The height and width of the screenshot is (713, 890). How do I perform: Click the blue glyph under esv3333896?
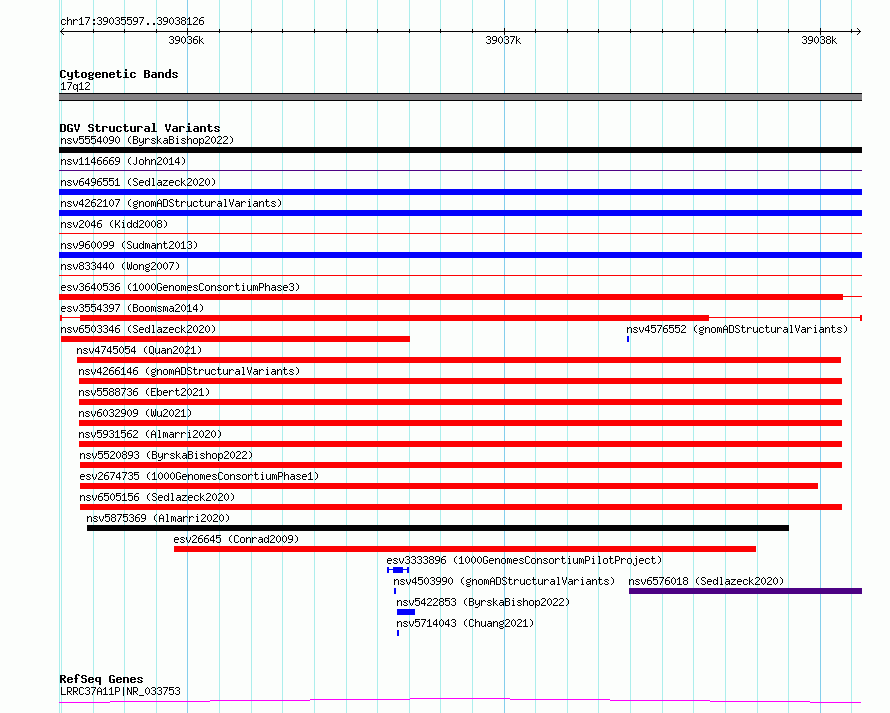398,570
